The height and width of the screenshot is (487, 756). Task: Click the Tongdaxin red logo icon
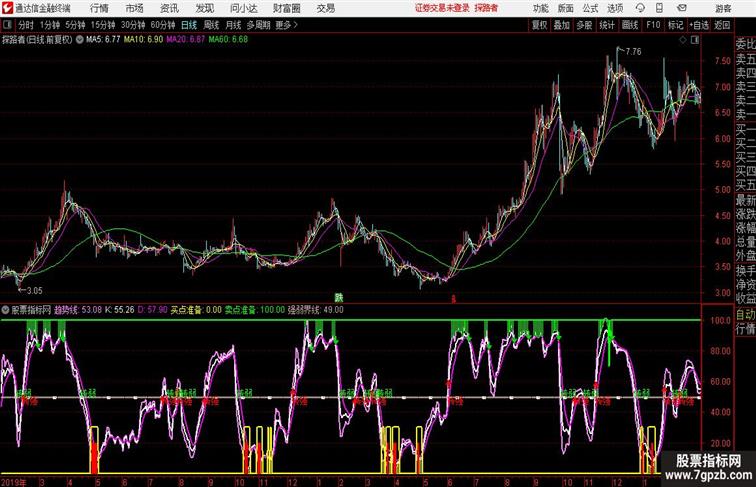click(x=7, y=8)
